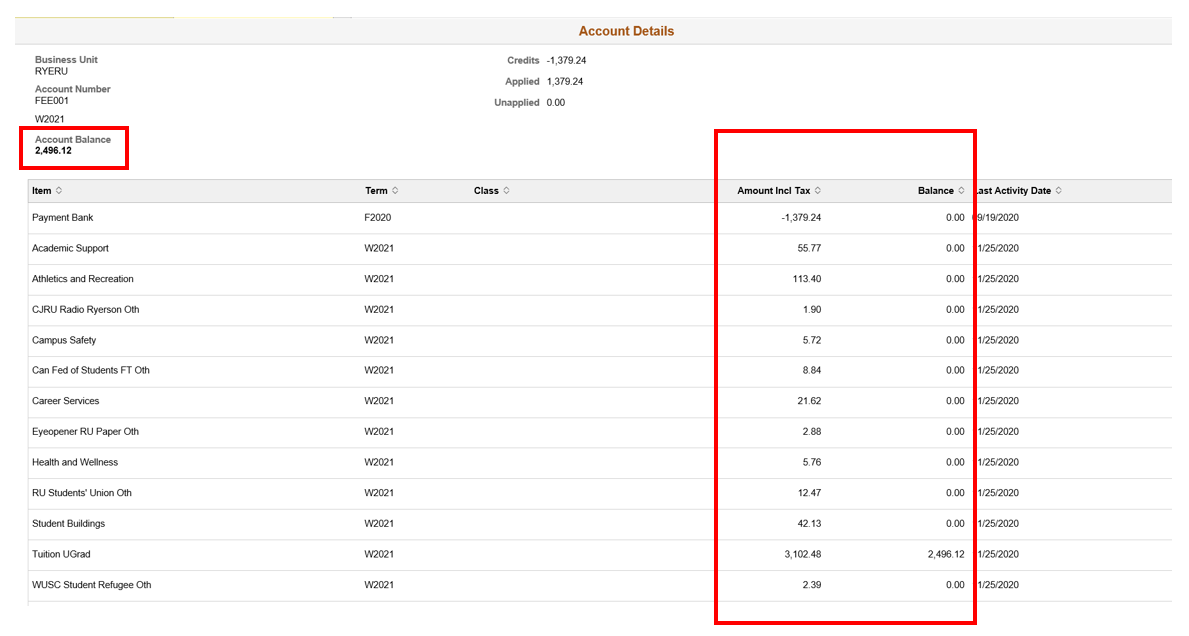The width and height of the screenshot is (1189, 636).
Task: Click the Account Number FEE001 value
Action: pyautogui.click(x=52, y=101)
